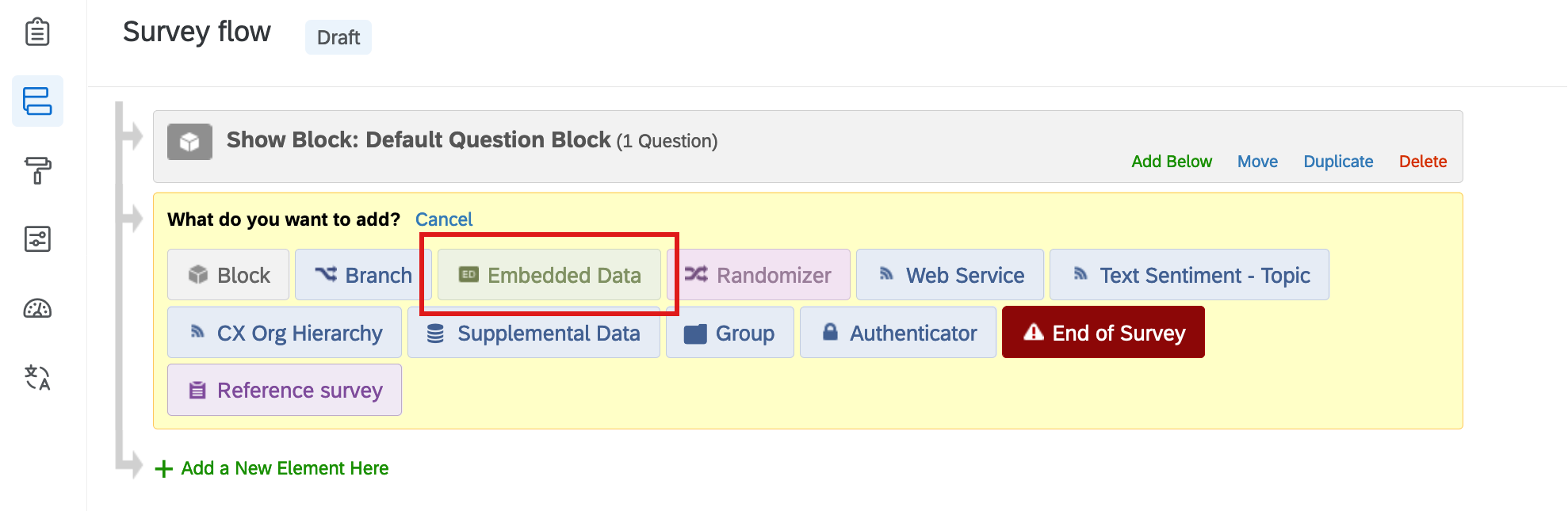
Task: Select the Survey flow sidebar icon
Action: point(37,101)
